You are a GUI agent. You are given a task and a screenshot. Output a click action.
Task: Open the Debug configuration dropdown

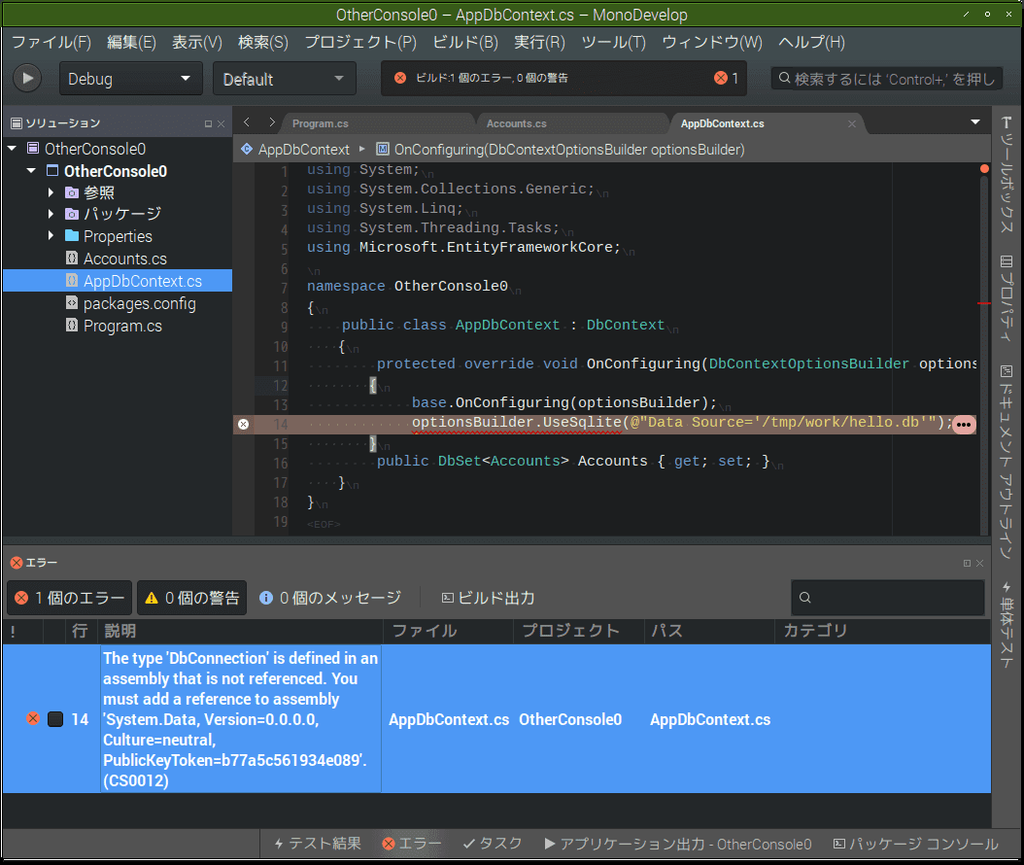tap(130, 78)
